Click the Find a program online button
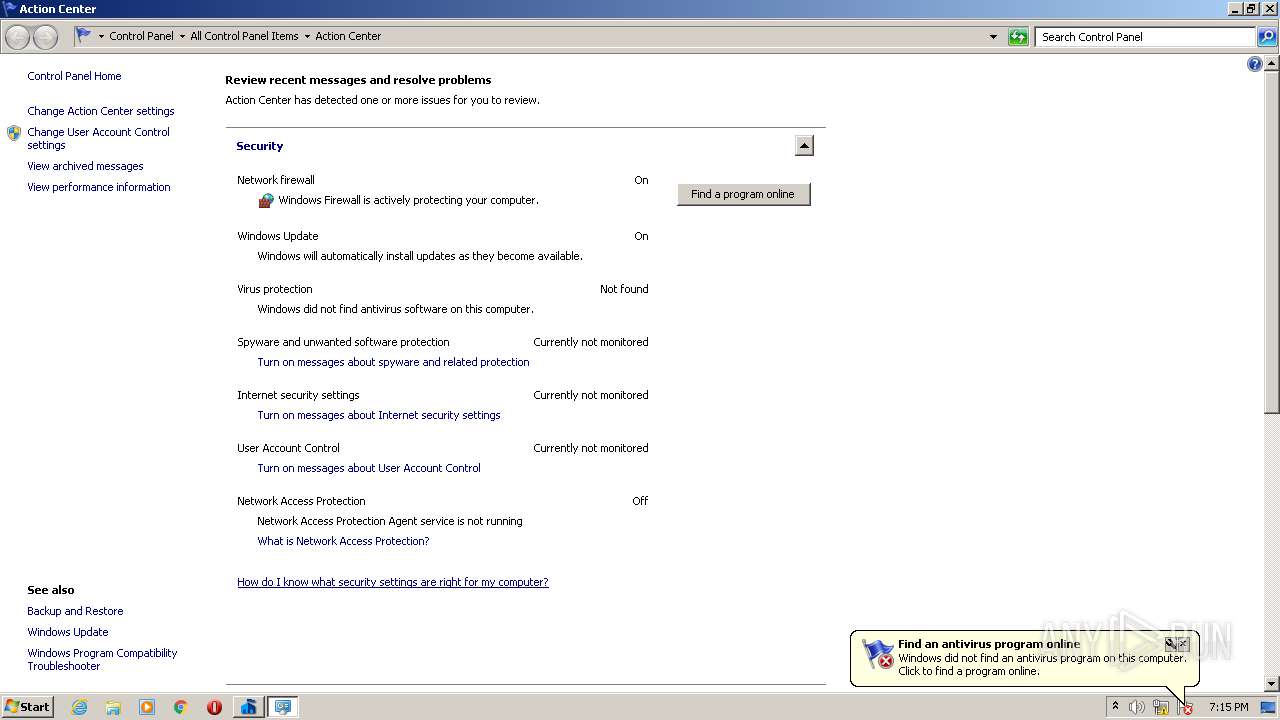Image resolution: width=1280 pixels, height=720 pixels. coord(743,194)
